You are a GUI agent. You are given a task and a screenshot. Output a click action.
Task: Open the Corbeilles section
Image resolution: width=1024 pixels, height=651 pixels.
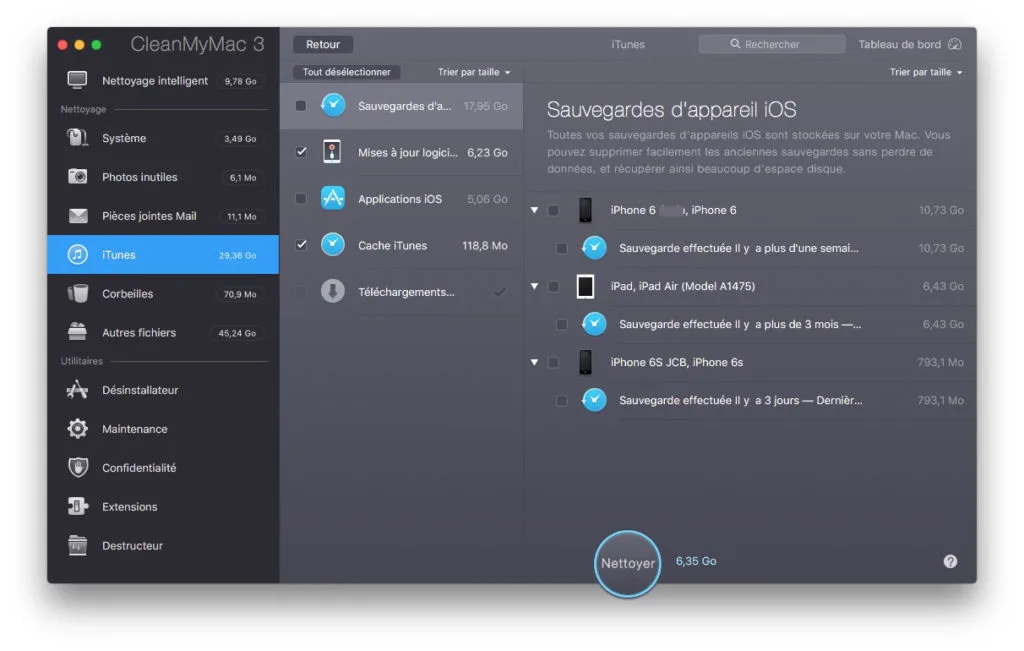[163, 293]
